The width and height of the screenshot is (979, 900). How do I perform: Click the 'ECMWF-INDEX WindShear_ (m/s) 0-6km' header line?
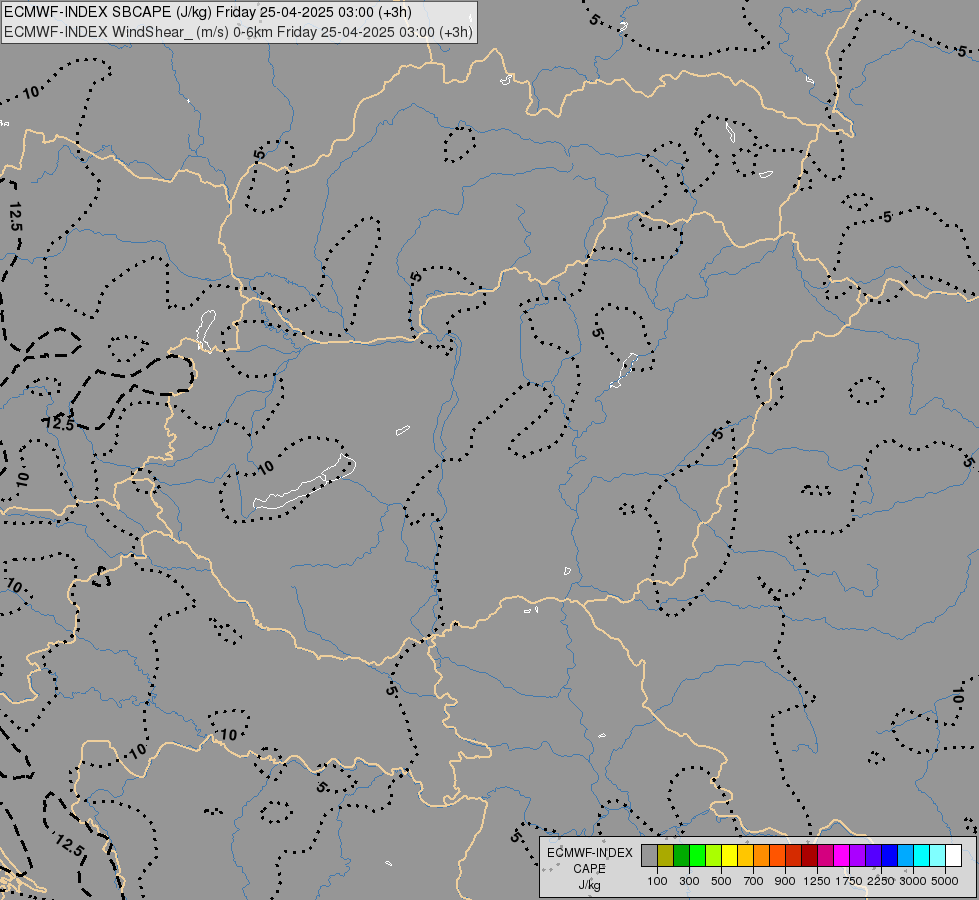(x=239, y=32)
